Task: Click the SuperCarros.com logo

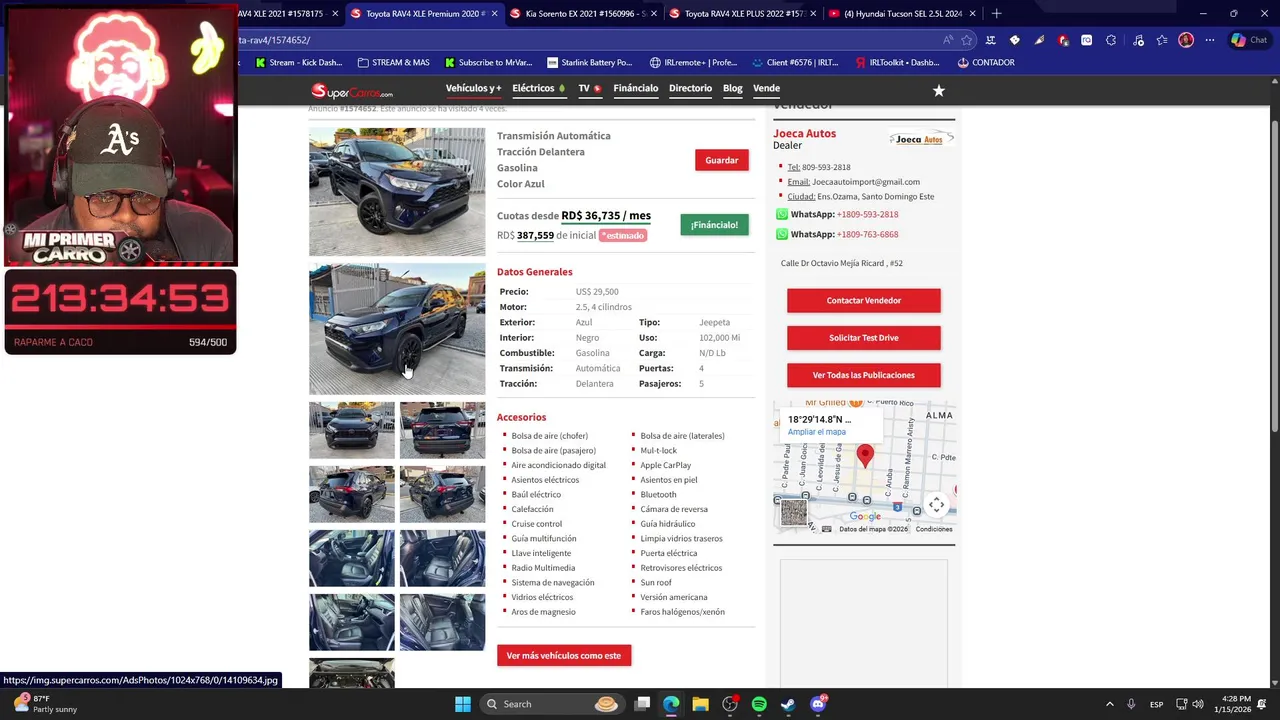Action: [352, 91]
